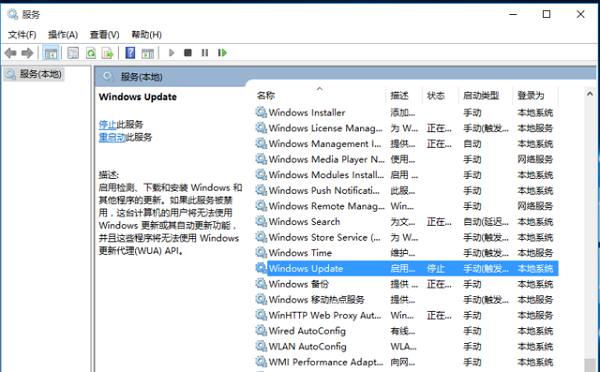This screenshot has width=600, height=372.
Task: Open the 文件(F) menu
Action: click(x=22, y=35)
